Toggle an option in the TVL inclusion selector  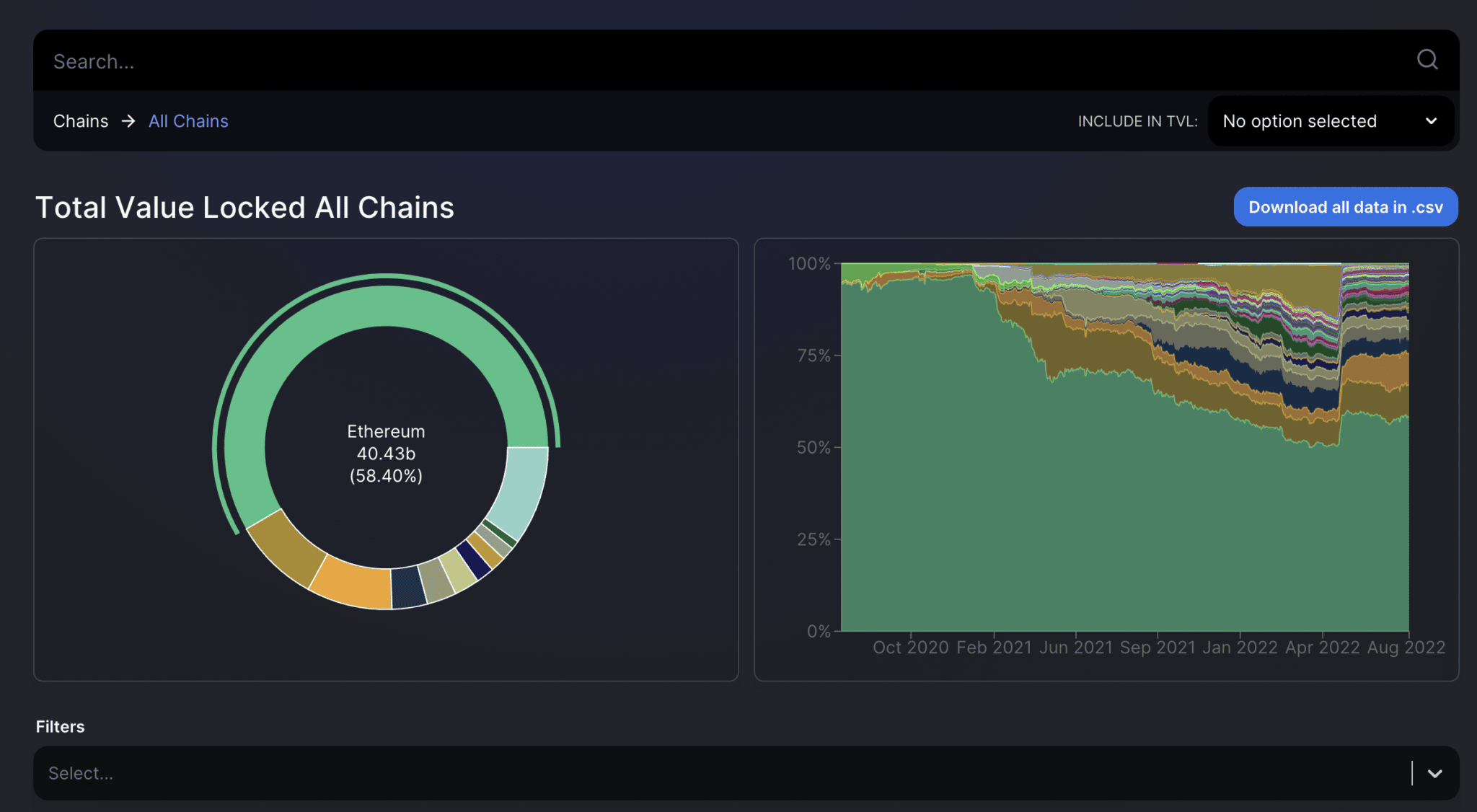click(x=1331, y=121)
